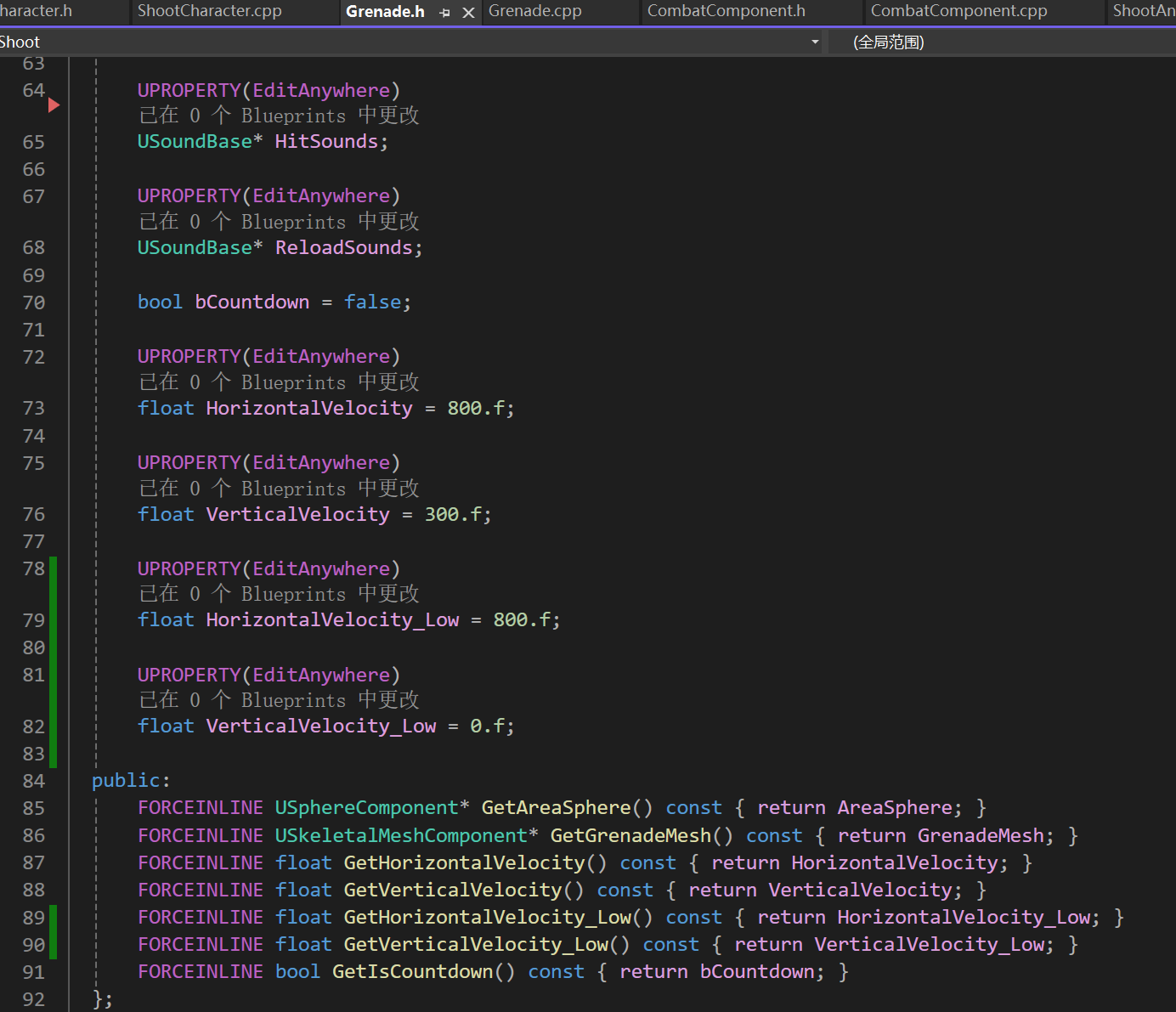1176x1012 pixels.
Task: Click line number 70 in the margin
Action: coord(34,302)
